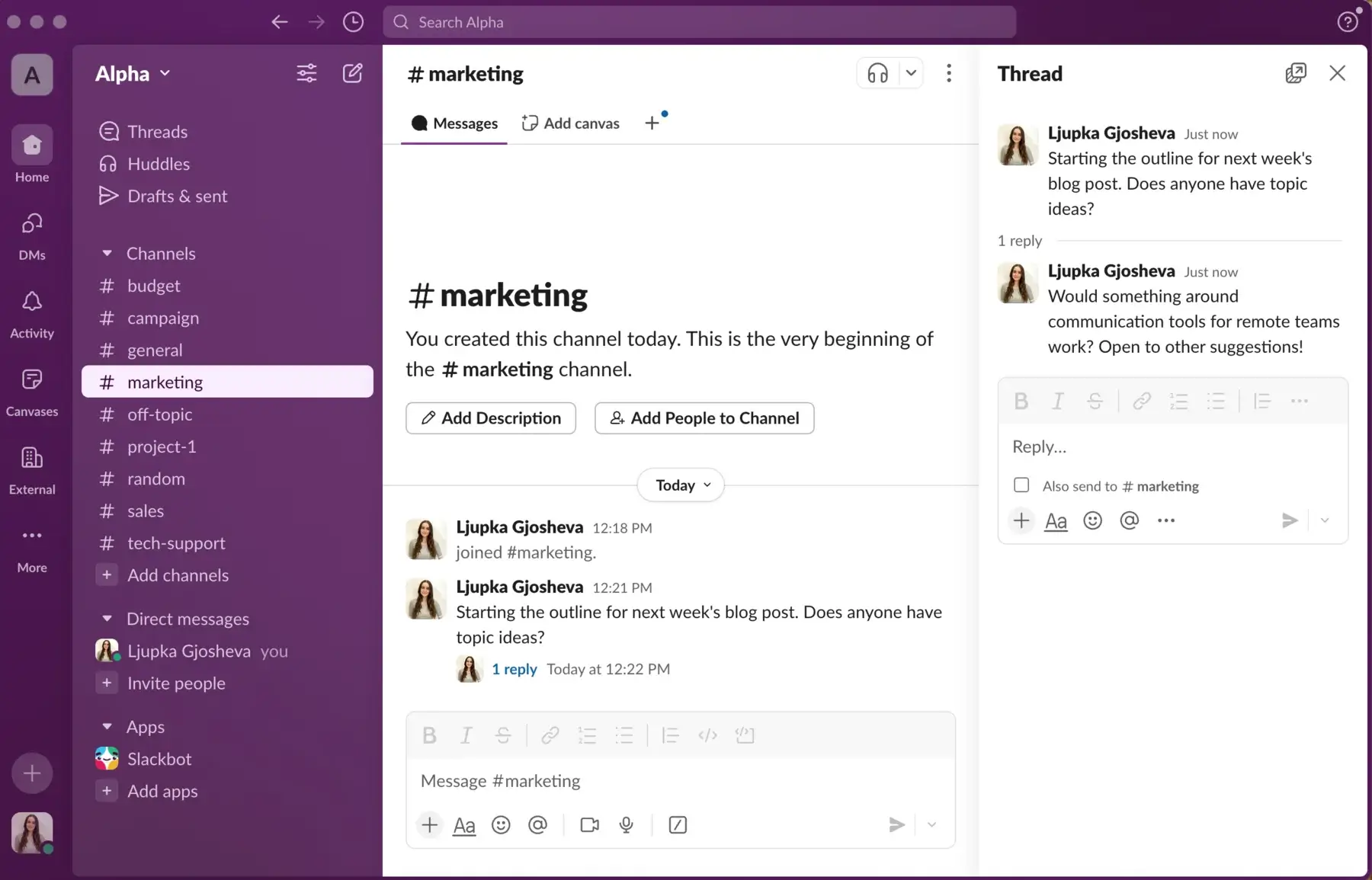Record video clip in main composer
The height and width of the screenshot is (880, 1372).
coord(589,824)
